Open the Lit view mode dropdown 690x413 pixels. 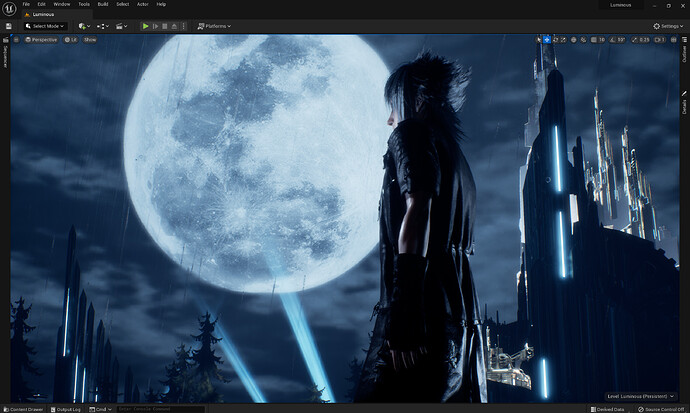click(x=71, y=40)
